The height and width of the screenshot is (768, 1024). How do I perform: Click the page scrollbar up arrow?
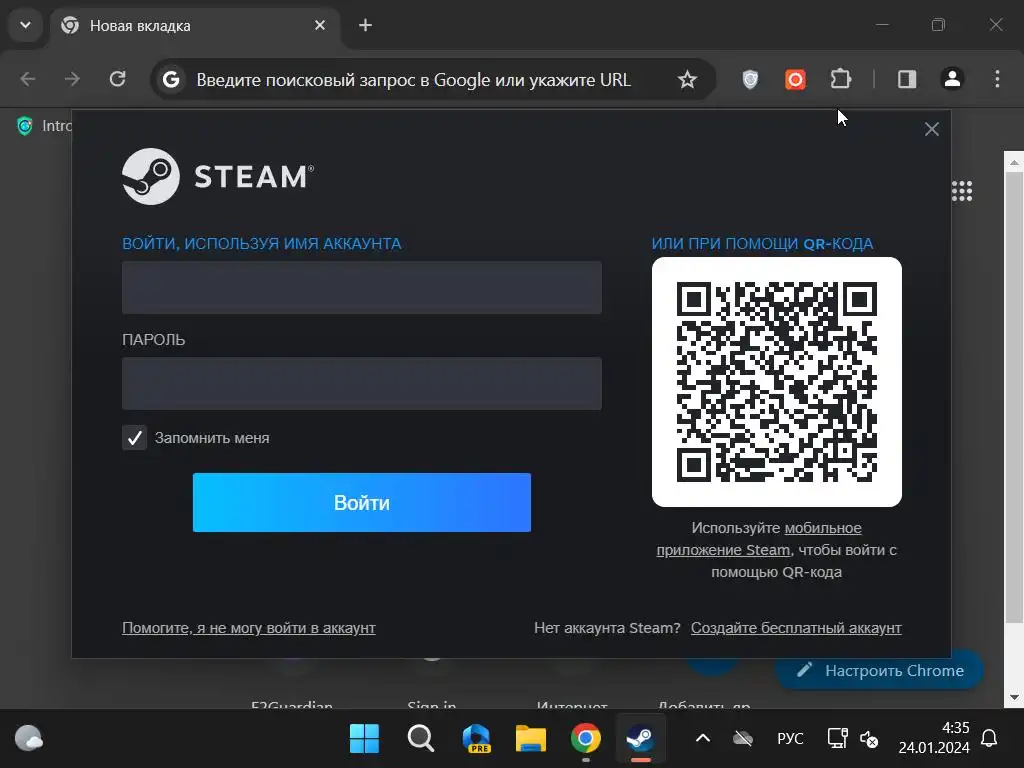pos(1014,162)
